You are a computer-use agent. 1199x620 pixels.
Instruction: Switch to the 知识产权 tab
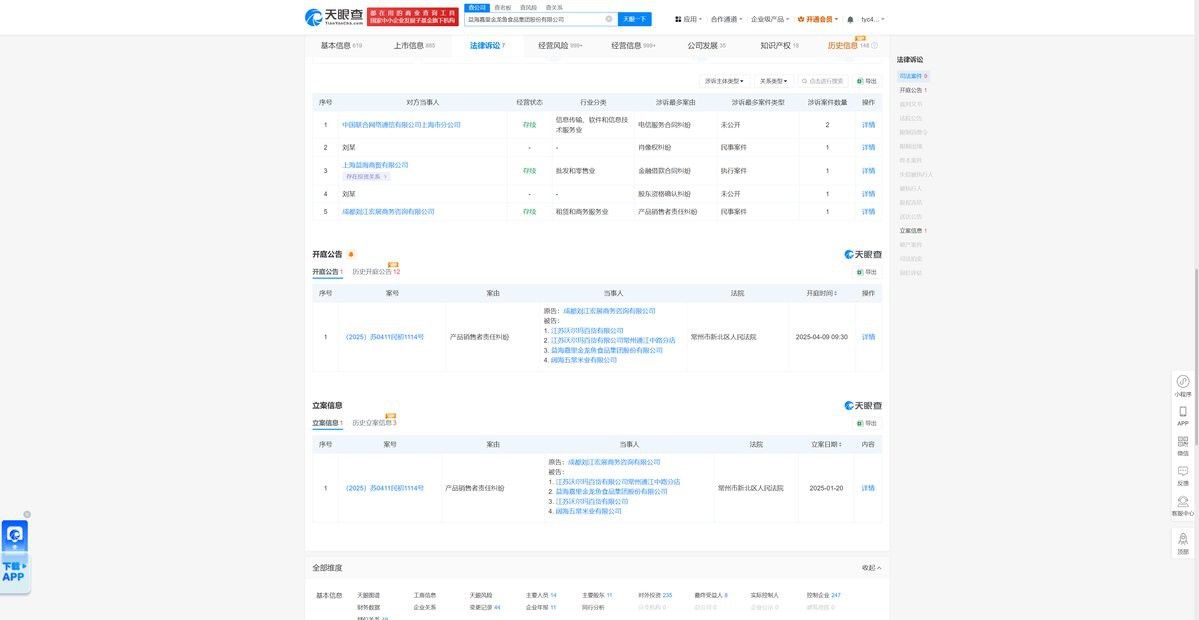point(779,46)
